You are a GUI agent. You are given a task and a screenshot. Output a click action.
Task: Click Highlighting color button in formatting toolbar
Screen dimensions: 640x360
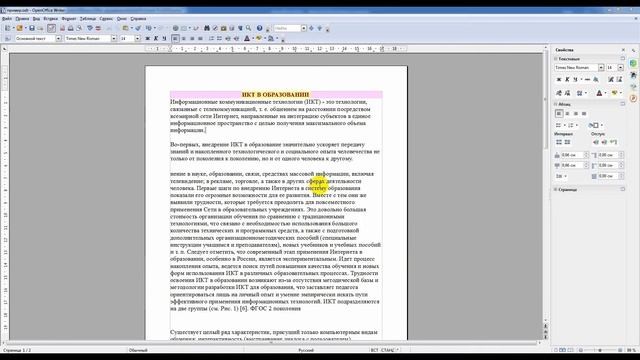click(259, 38)
